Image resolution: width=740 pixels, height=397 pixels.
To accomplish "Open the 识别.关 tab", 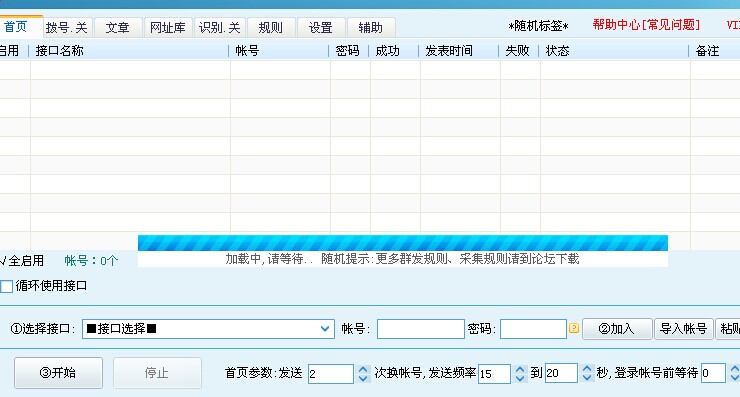I will coord(219,27).
